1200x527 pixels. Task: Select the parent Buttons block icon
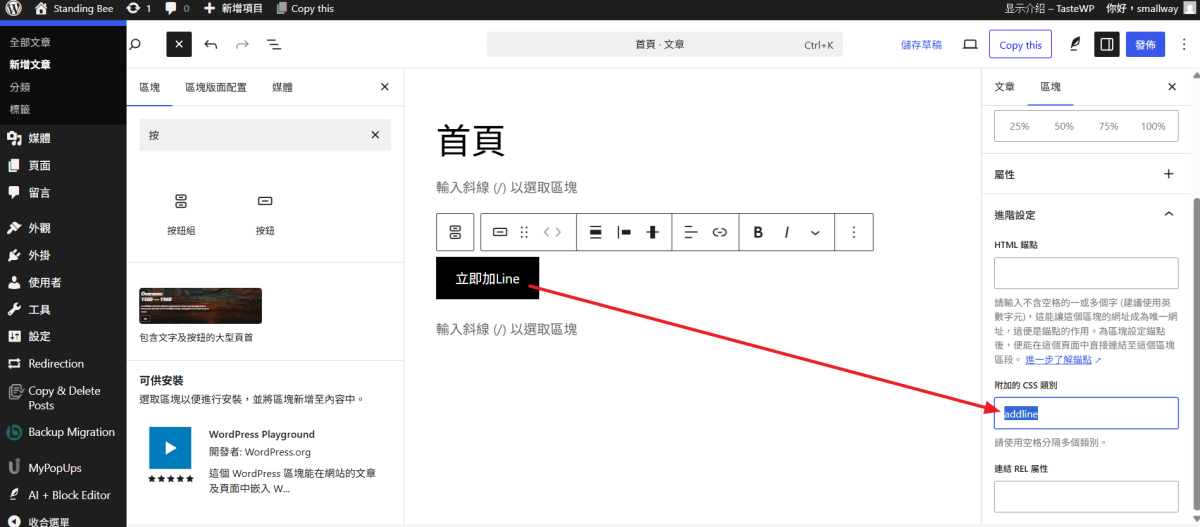point(455,232)
